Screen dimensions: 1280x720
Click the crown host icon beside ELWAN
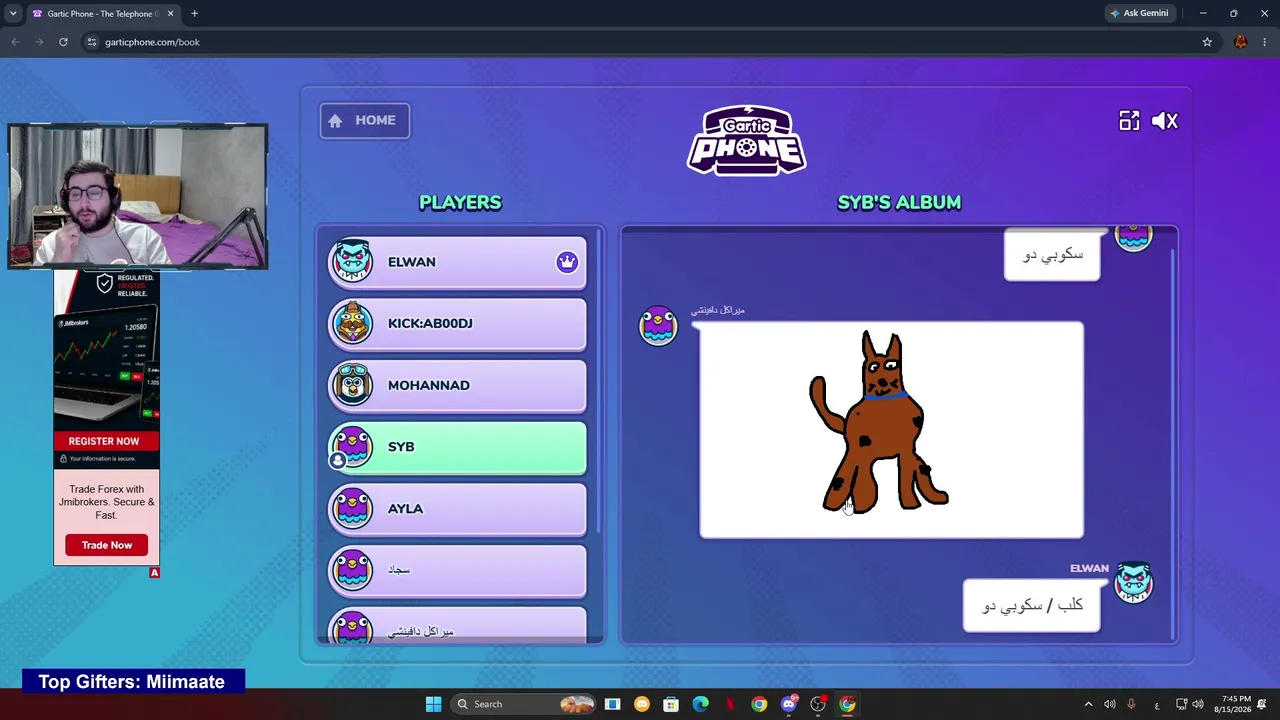[x=567, y=262]
